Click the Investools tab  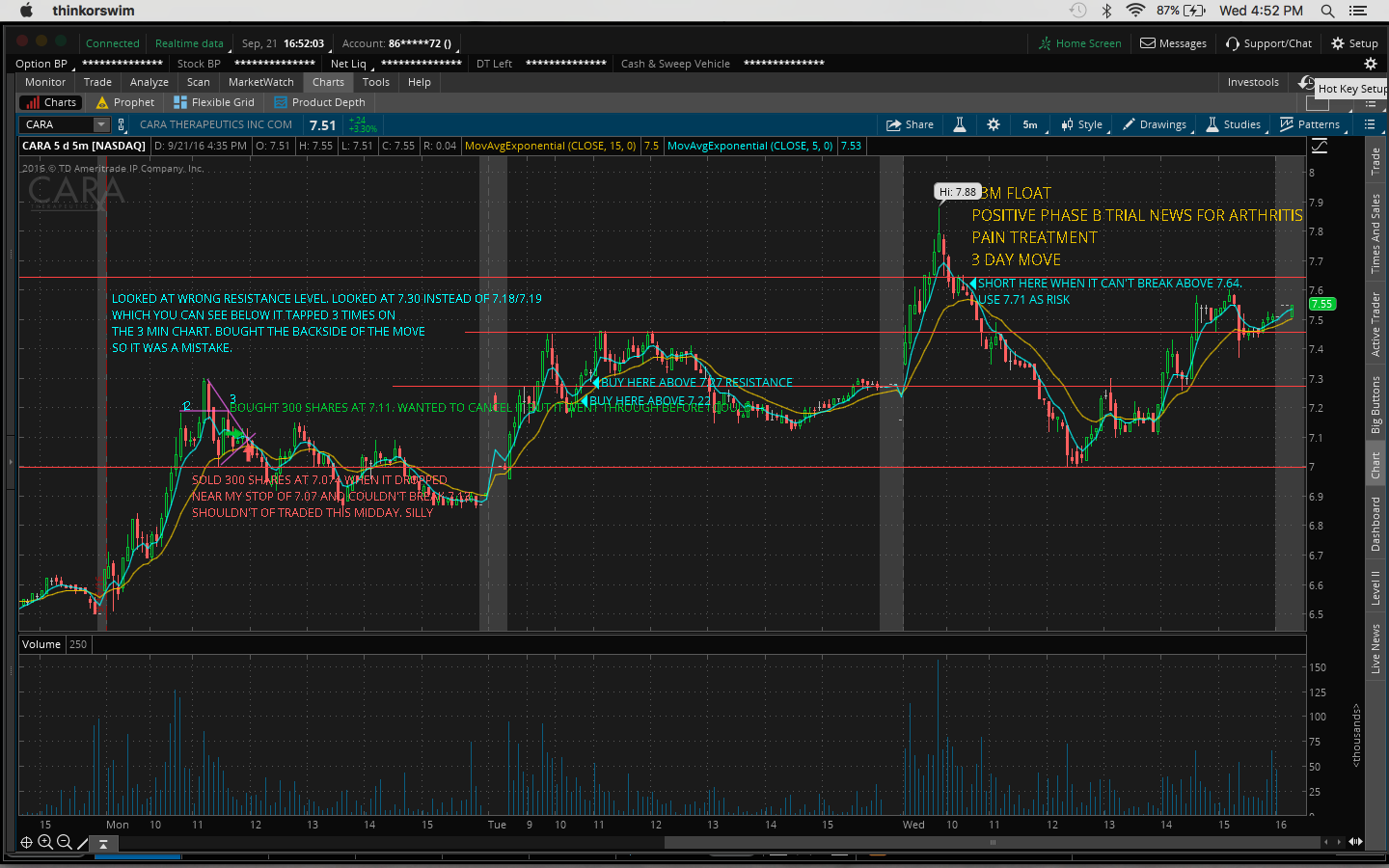tap(1253, 82)
